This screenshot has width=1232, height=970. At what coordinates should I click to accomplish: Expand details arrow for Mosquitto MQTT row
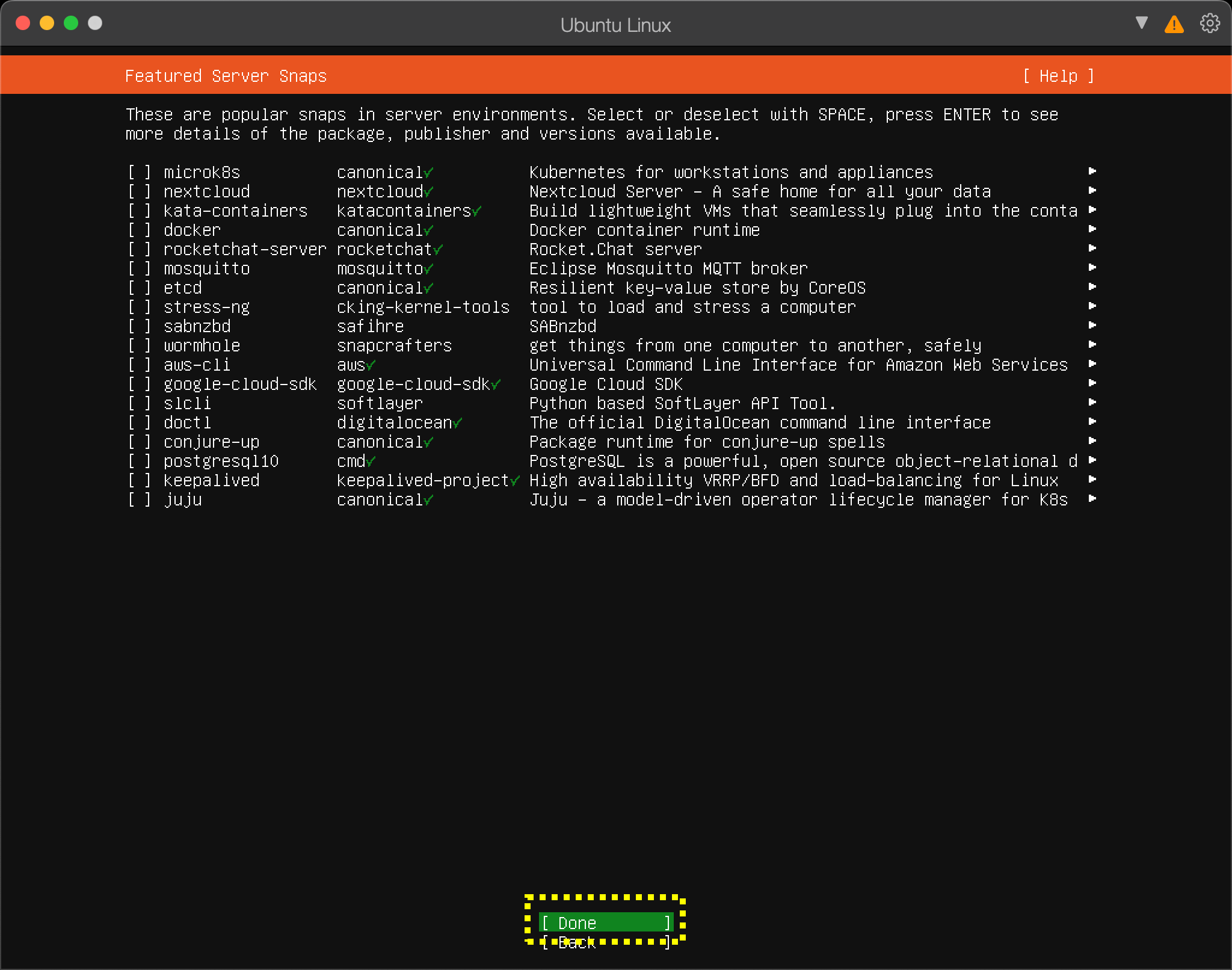click(x=1092, y=268)
